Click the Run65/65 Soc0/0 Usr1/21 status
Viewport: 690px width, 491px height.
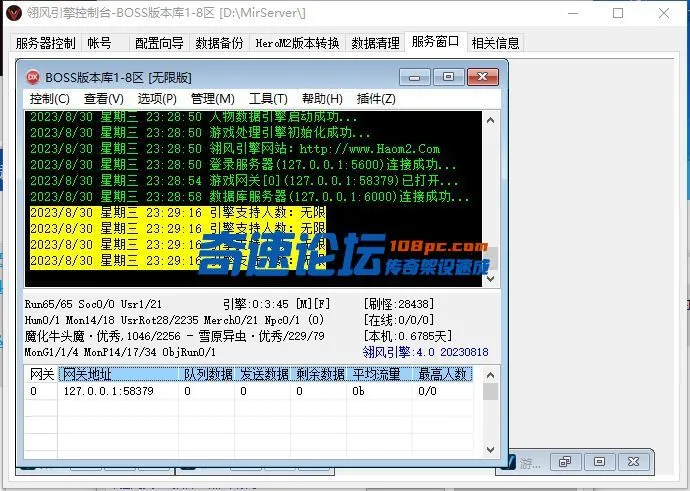(93, 304)
